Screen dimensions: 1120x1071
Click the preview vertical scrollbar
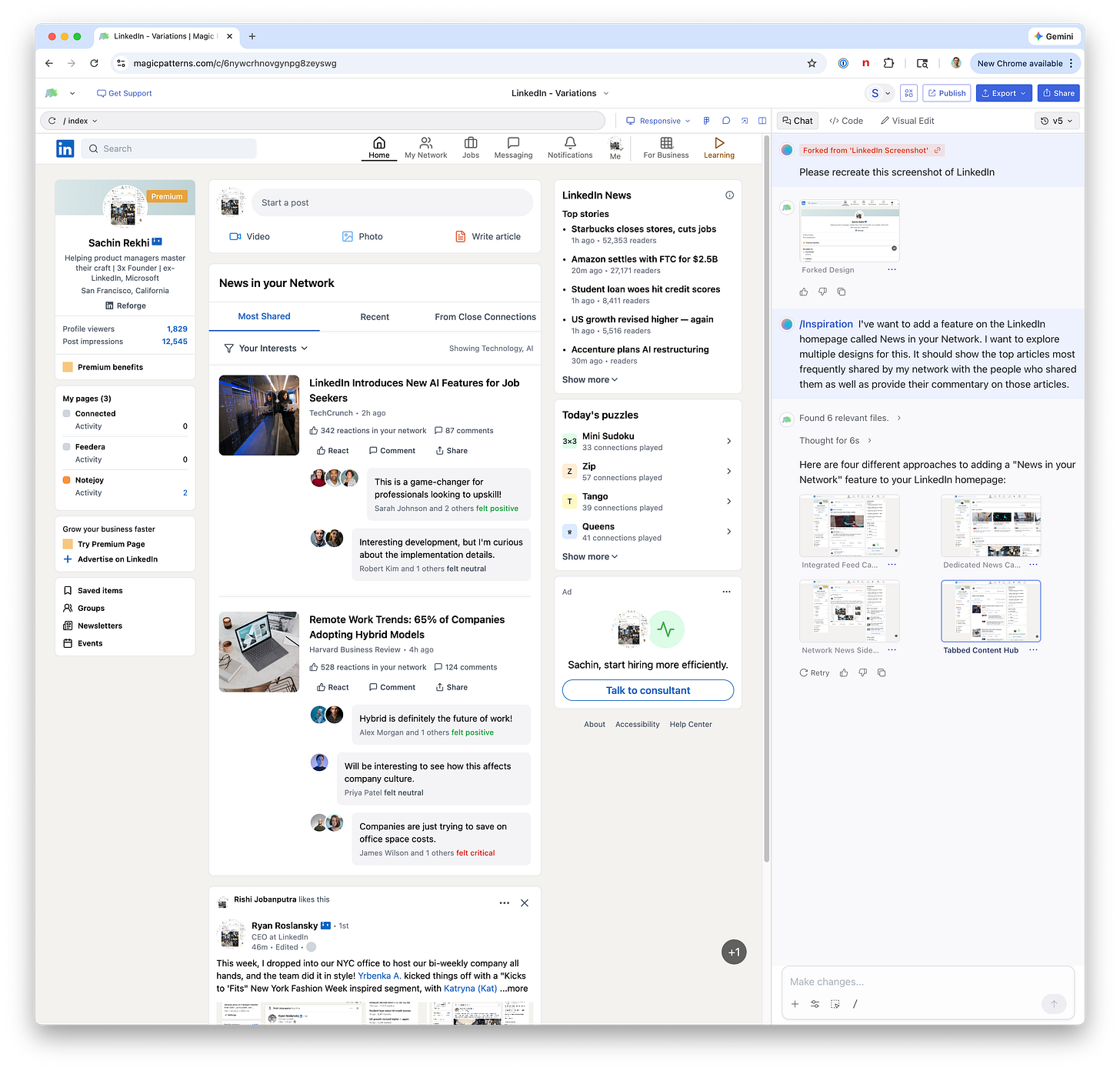click(x=766, y=500)
